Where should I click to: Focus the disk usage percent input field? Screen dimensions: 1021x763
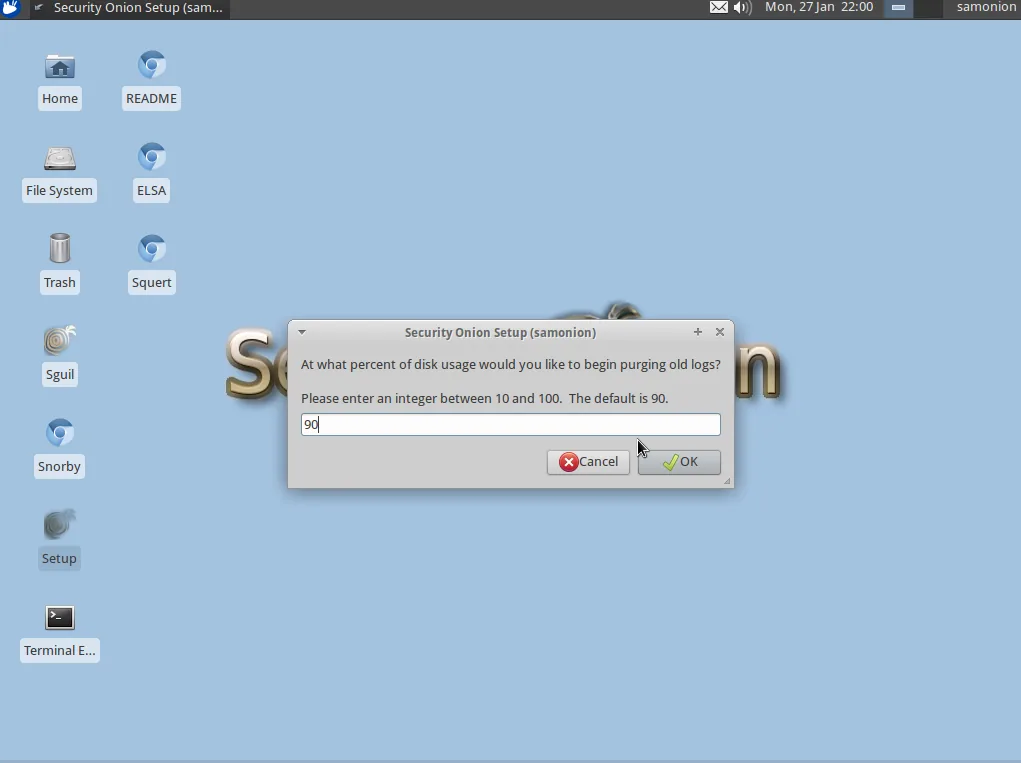(x=510, y=424)
